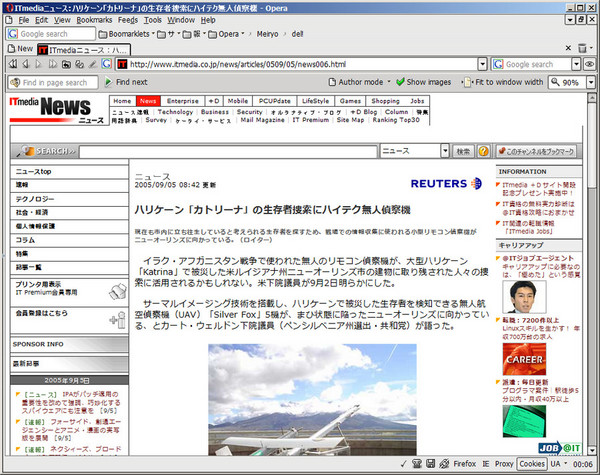Click the ITmedia favicon in address bar
600x475 pixels.
click(x=122, y=64)
